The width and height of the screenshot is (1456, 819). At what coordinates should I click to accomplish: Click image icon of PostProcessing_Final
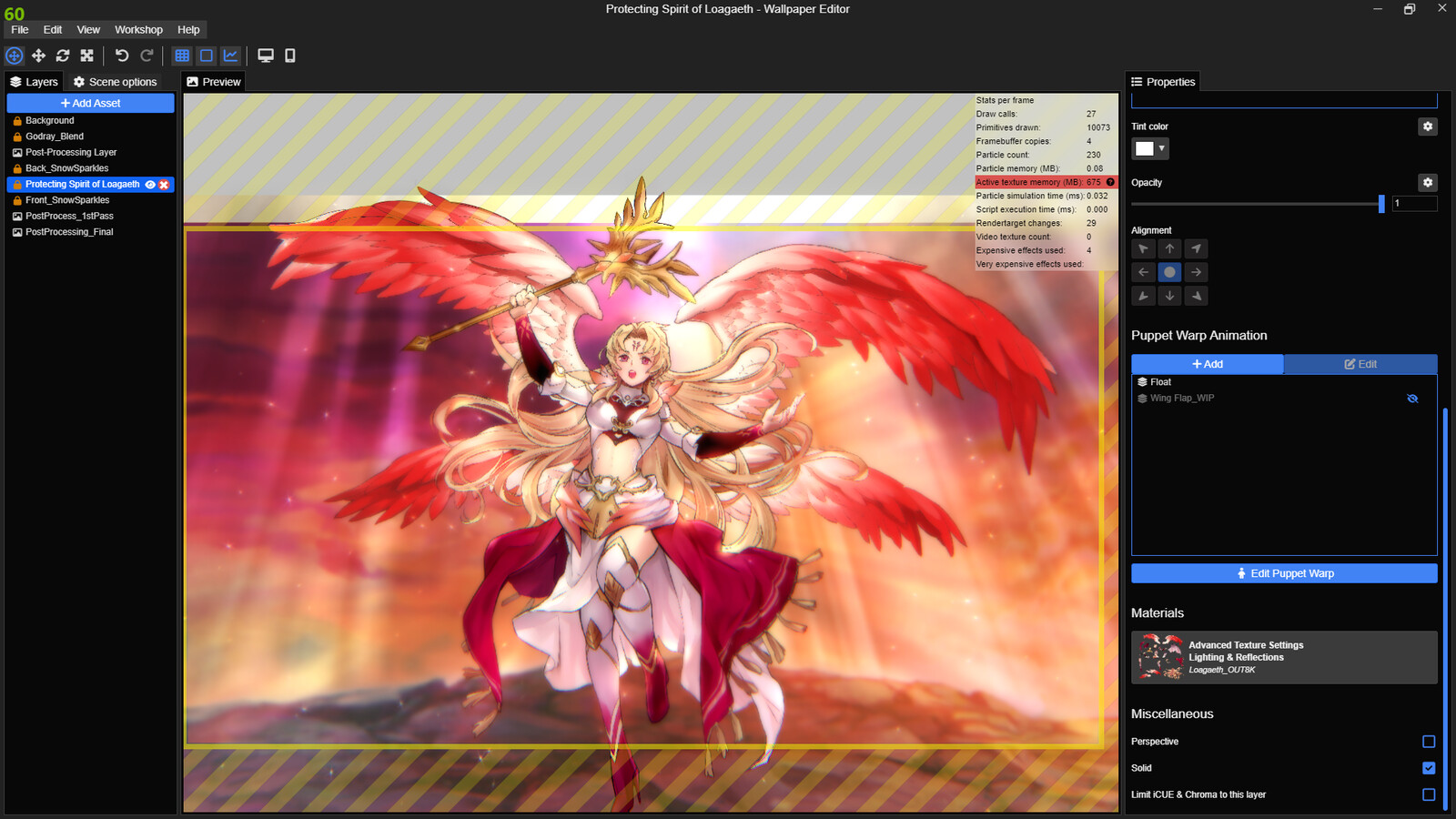click(x=17, y=232)
